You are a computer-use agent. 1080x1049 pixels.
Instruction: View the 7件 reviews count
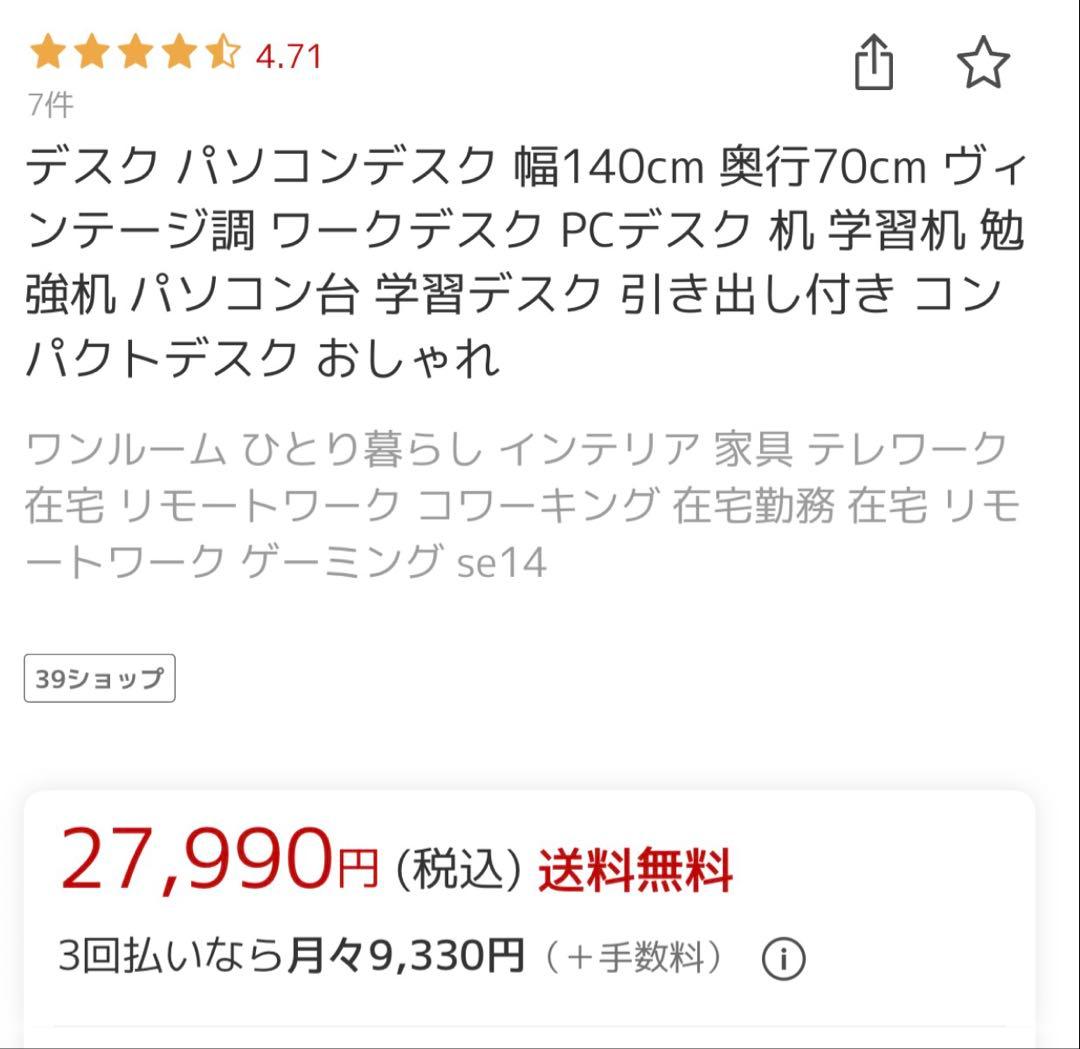[50, 104]
